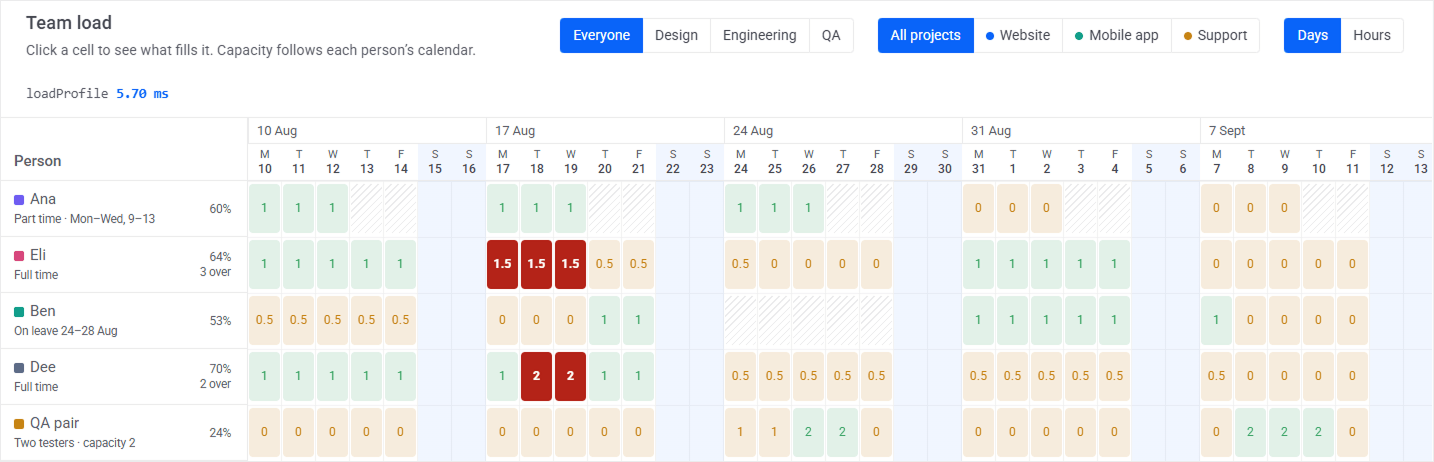Image resolution: width=1434 pixels, height=462 pixels.
Task: Click the Monday 10 day header
Action: [265, 162]
